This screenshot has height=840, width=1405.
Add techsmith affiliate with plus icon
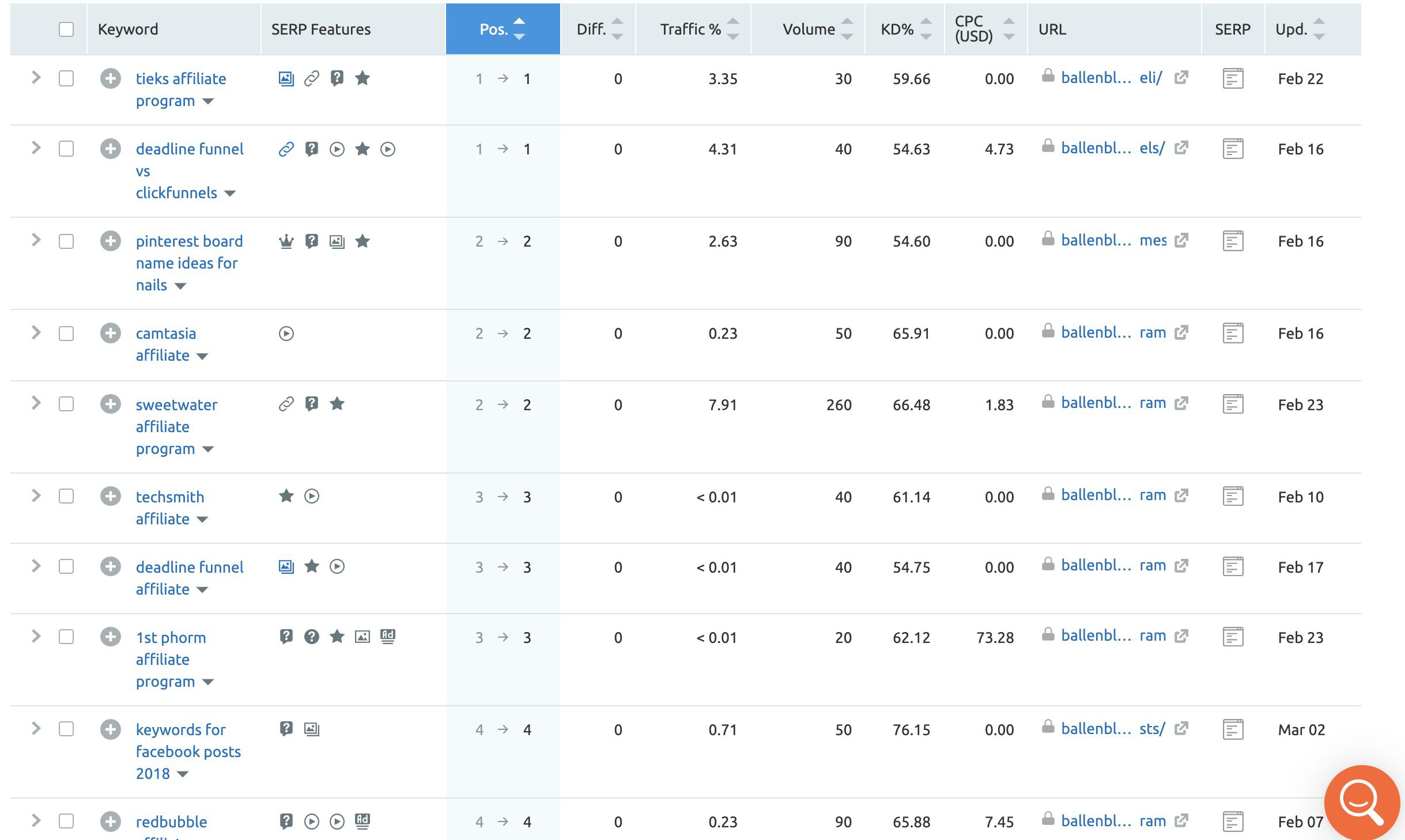[x=111, y=497]
